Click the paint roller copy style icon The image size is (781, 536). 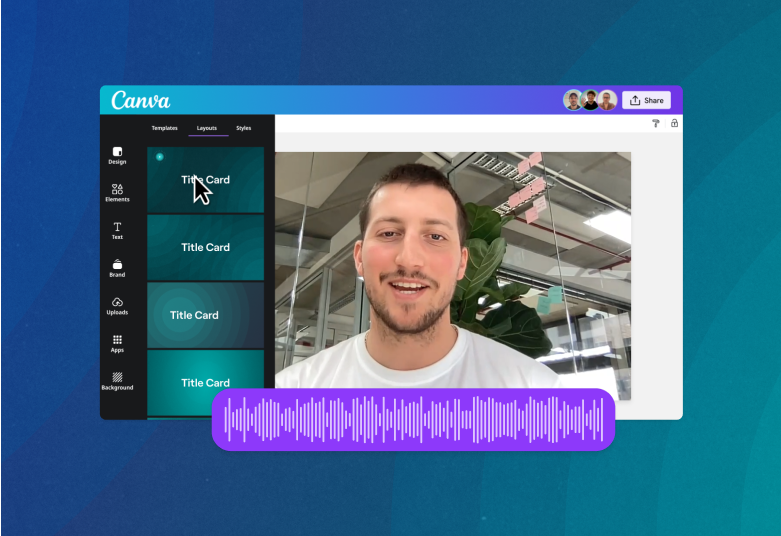click(x=655, y=123)
